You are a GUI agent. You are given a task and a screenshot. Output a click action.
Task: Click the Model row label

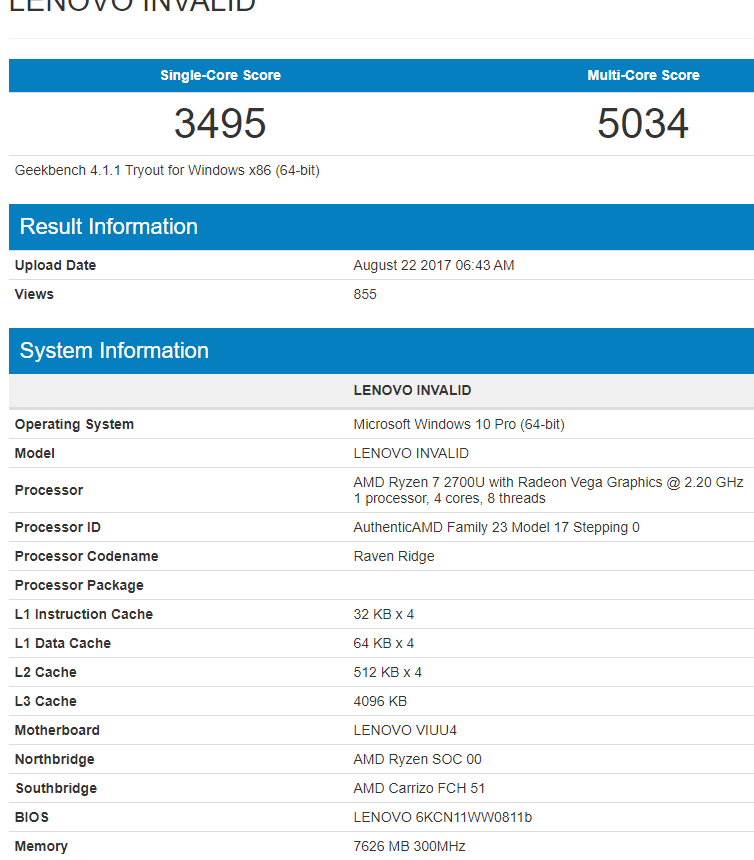(x=35, y=454)
